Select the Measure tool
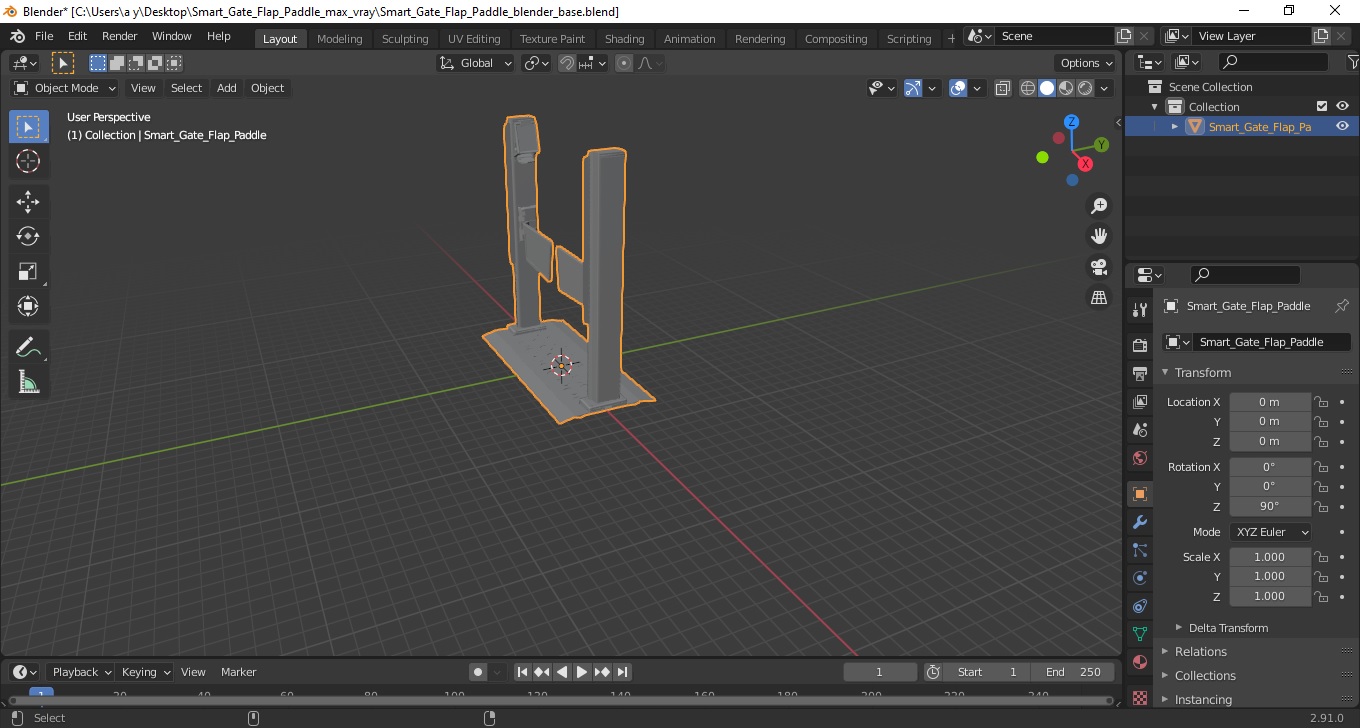 click(28, 382)
